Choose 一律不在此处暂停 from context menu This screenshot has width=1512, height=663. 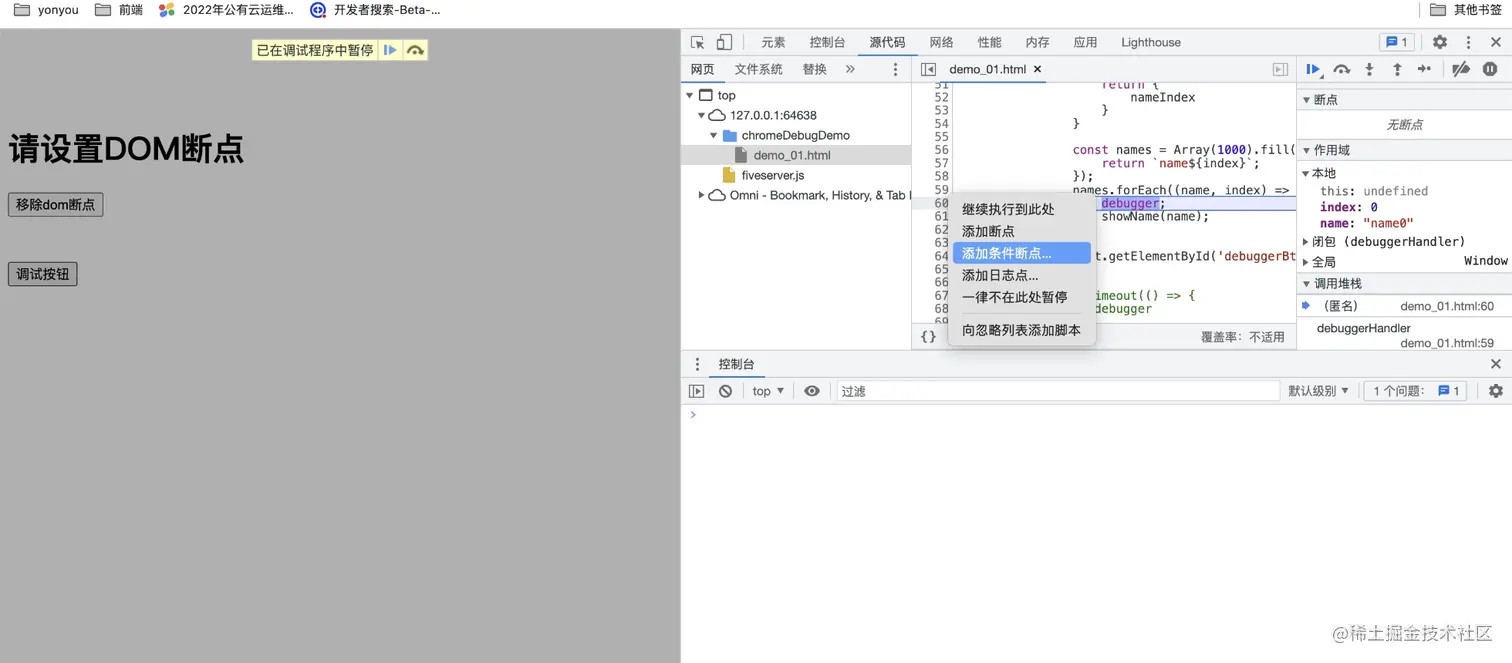point(1021,297)
